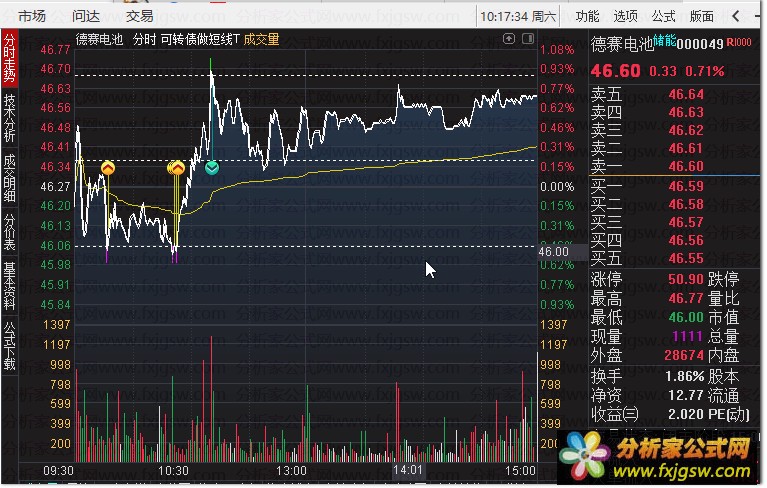Click the left chevron arrow in top bar
This screenshot has width=767, height=488.
pos(736,16)
